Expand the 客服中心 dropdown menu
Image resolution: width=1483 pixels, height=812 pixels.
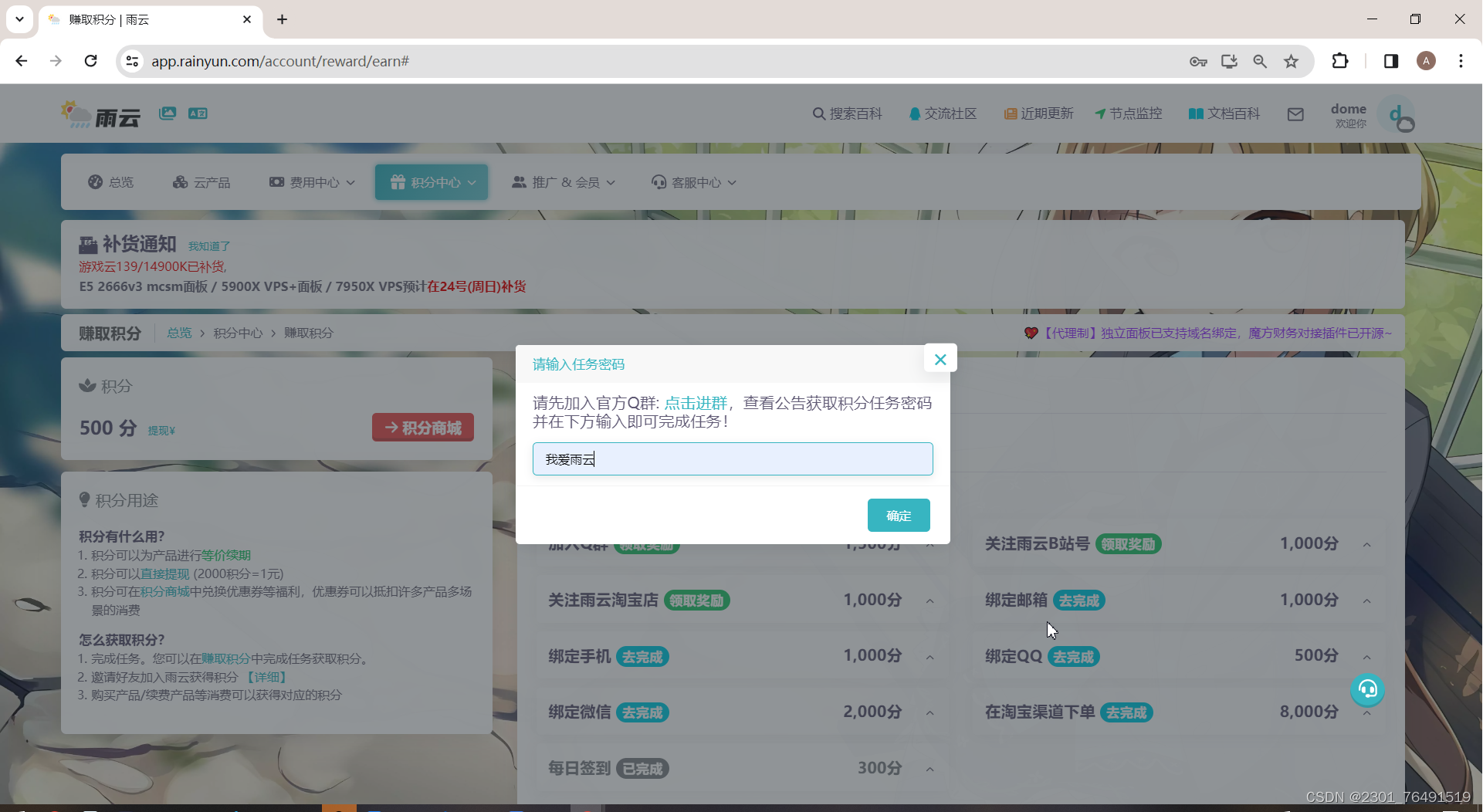693,182
